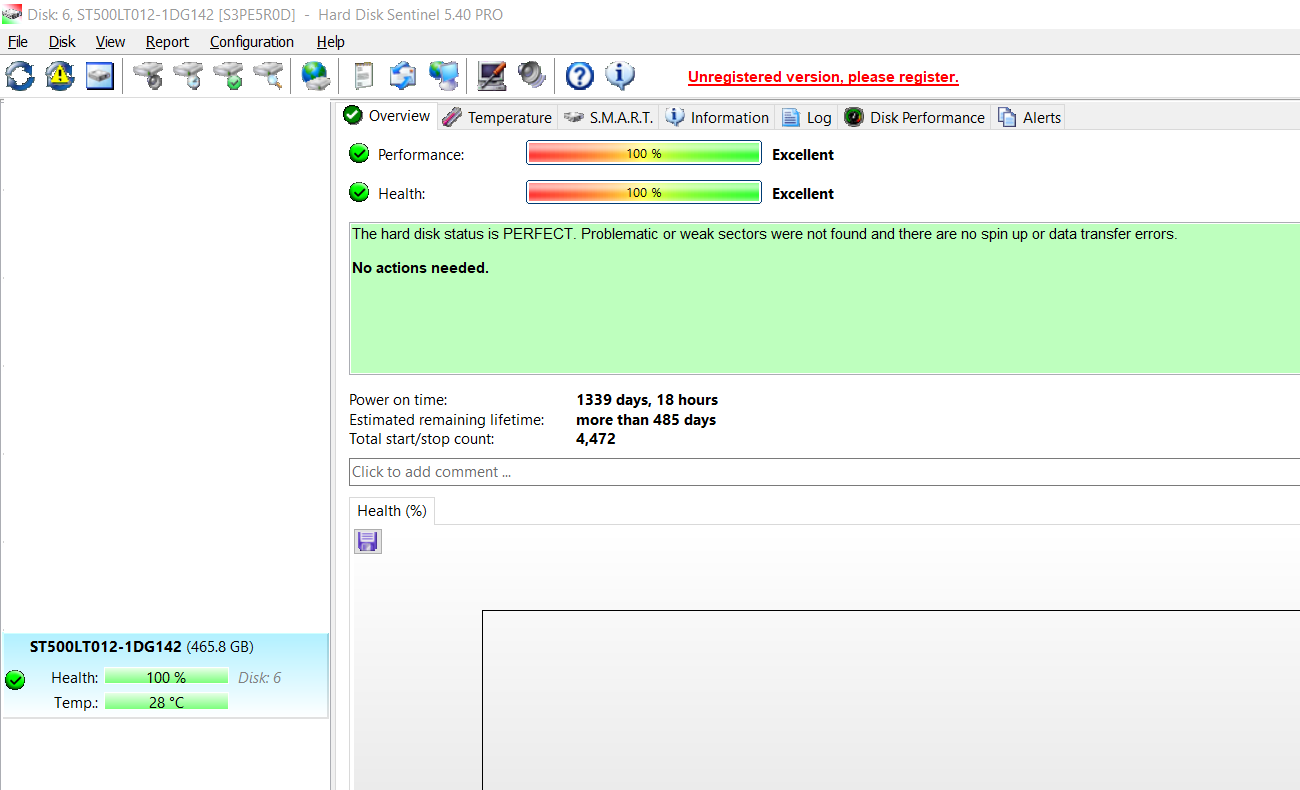Click the Performance 100% progress bar
The image size is (1300, 790).
pos(644,154)
